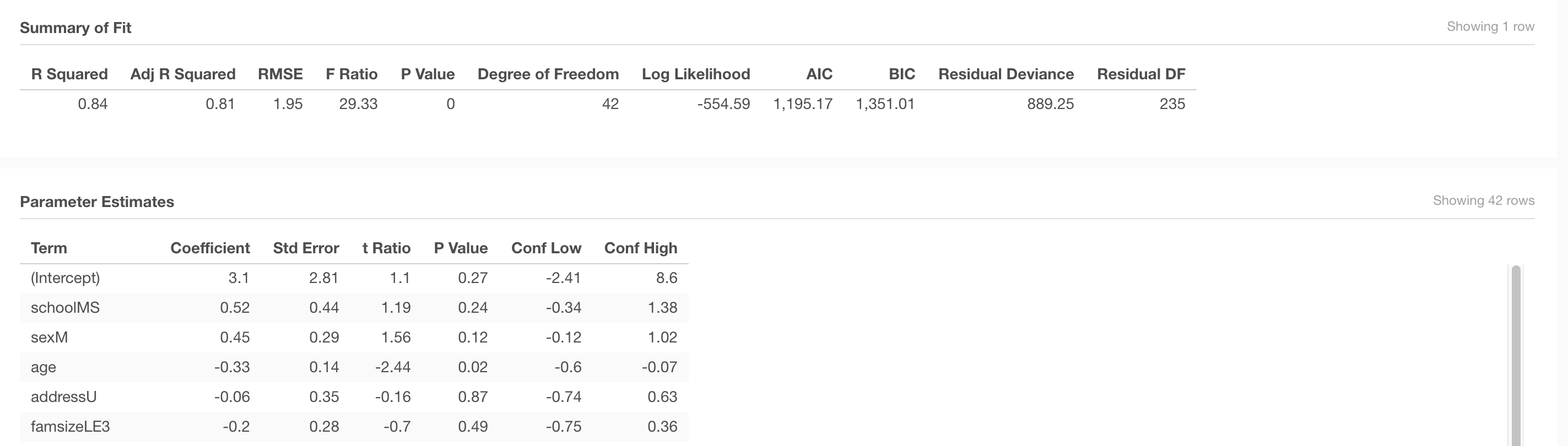This screenshot has width=1568, height=446.
Task: Click the sexM t Ratio 1.56
Action: point(396,338)
